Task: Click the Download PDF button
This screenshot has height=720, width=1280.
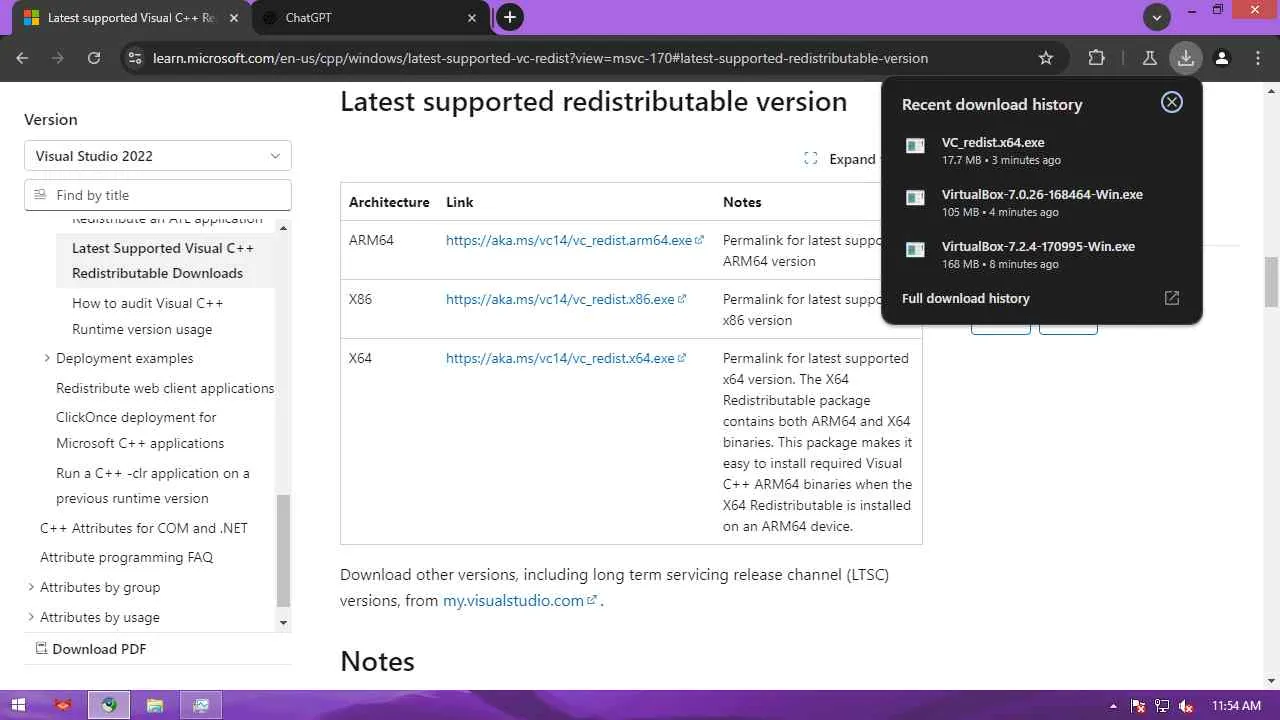Action: (91, 649)
